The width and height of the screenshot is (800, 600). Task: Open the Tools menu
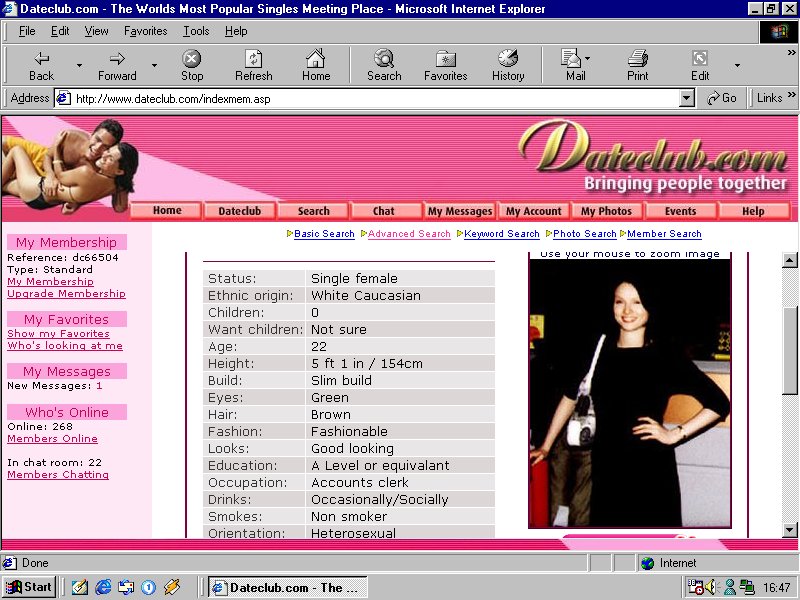coord(196,31)
